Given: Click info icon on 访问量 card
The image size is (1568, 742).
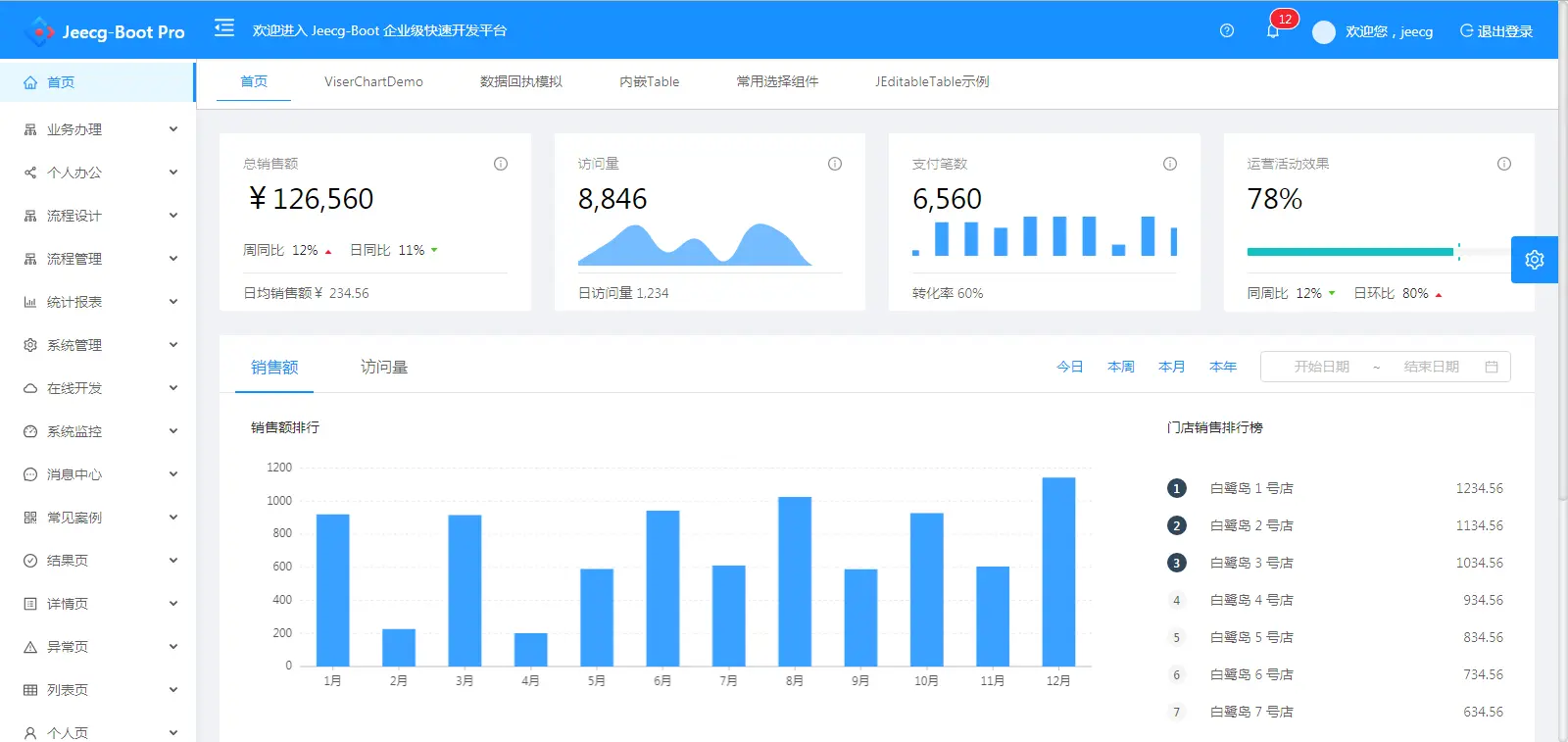Looking at the screenshot, I should coord(835,164).
